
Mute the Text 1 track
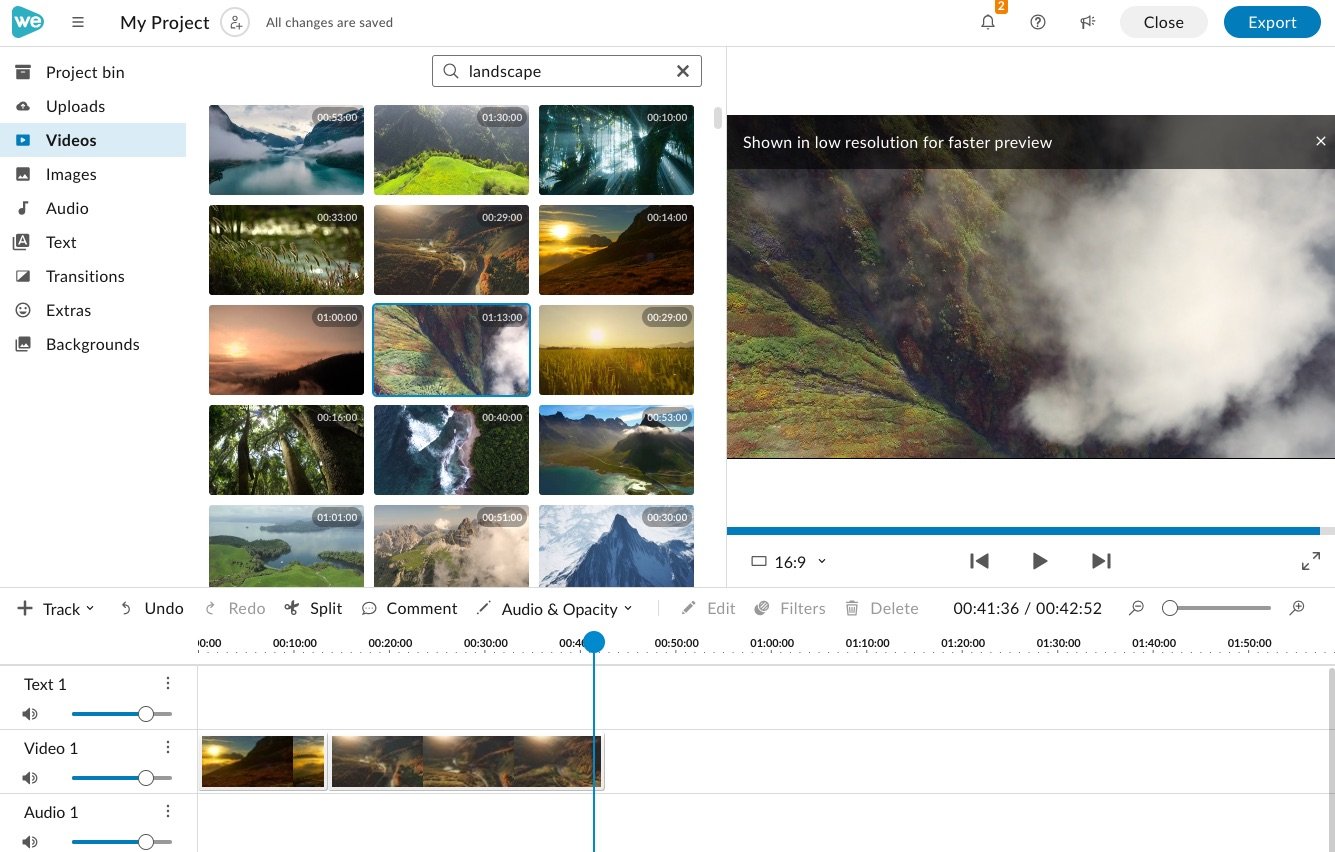[30, 714]
